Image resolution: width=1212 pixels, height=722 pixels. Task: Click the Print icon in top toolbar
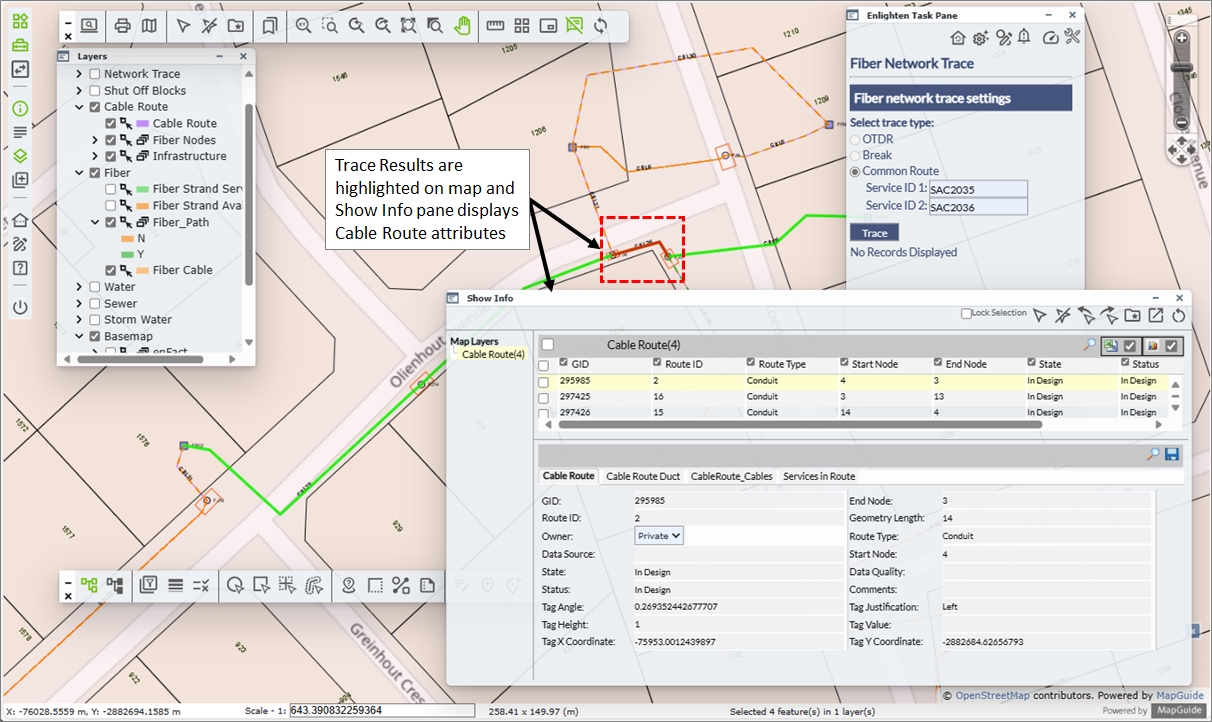click(x=122, y=26)
